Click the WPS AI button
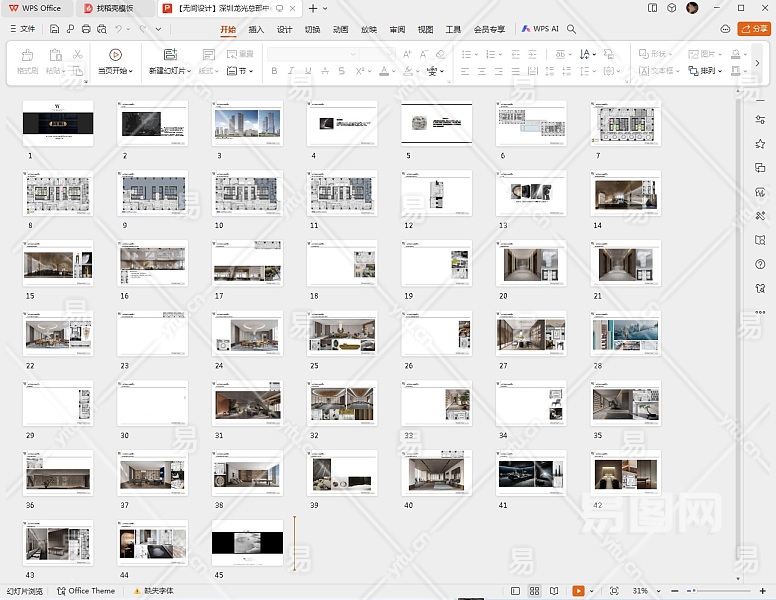This screenshot has width=776, height=600. coord(538,30)
